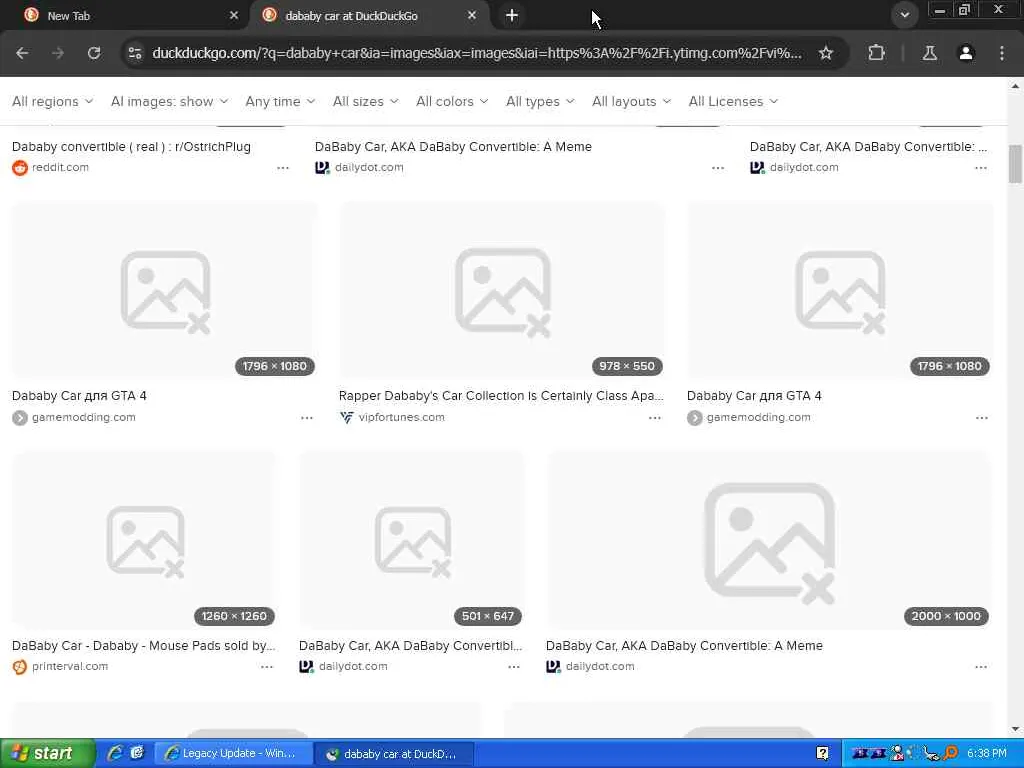Screen dimensions: 1024x768
Task: Open the browser profile icon
Action: coord(966,53)
